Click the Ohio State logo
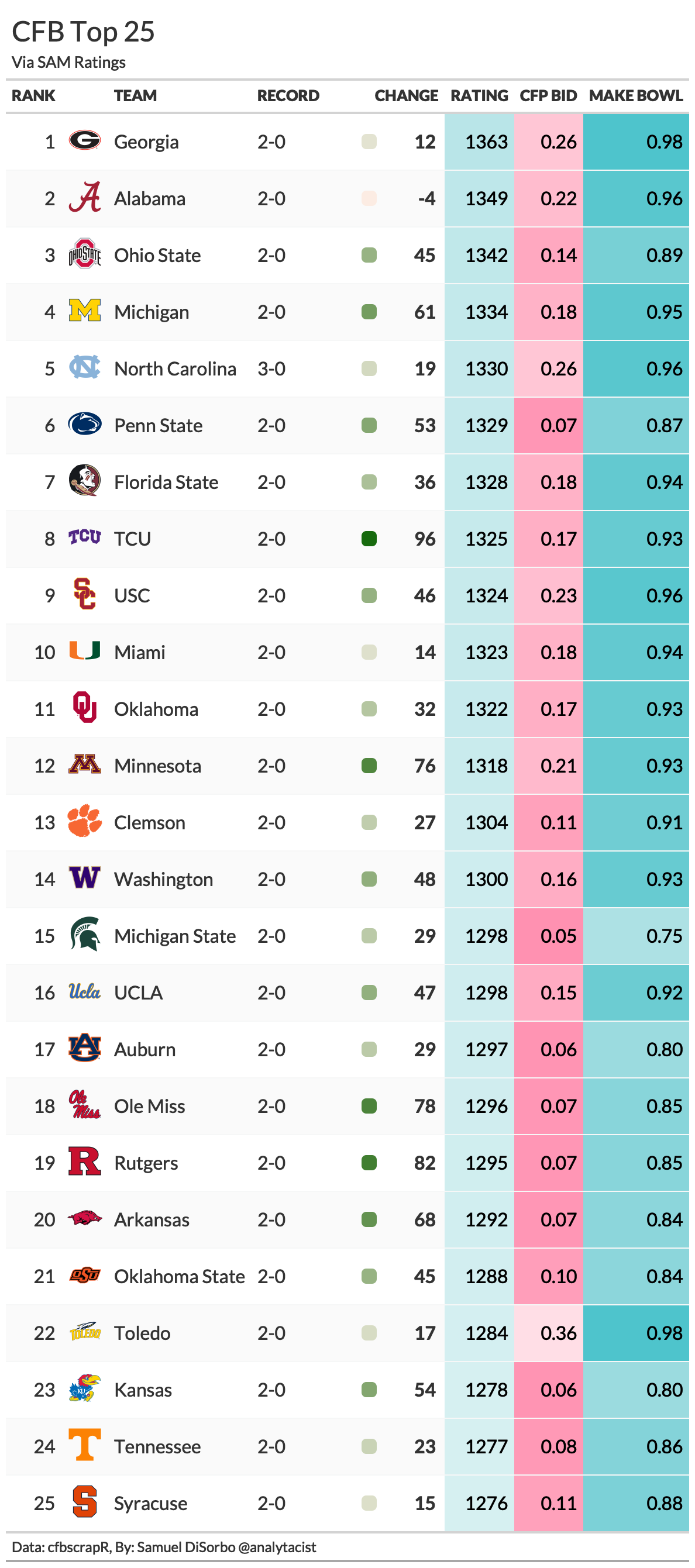695x1568 pixels. tap(84, 254)
